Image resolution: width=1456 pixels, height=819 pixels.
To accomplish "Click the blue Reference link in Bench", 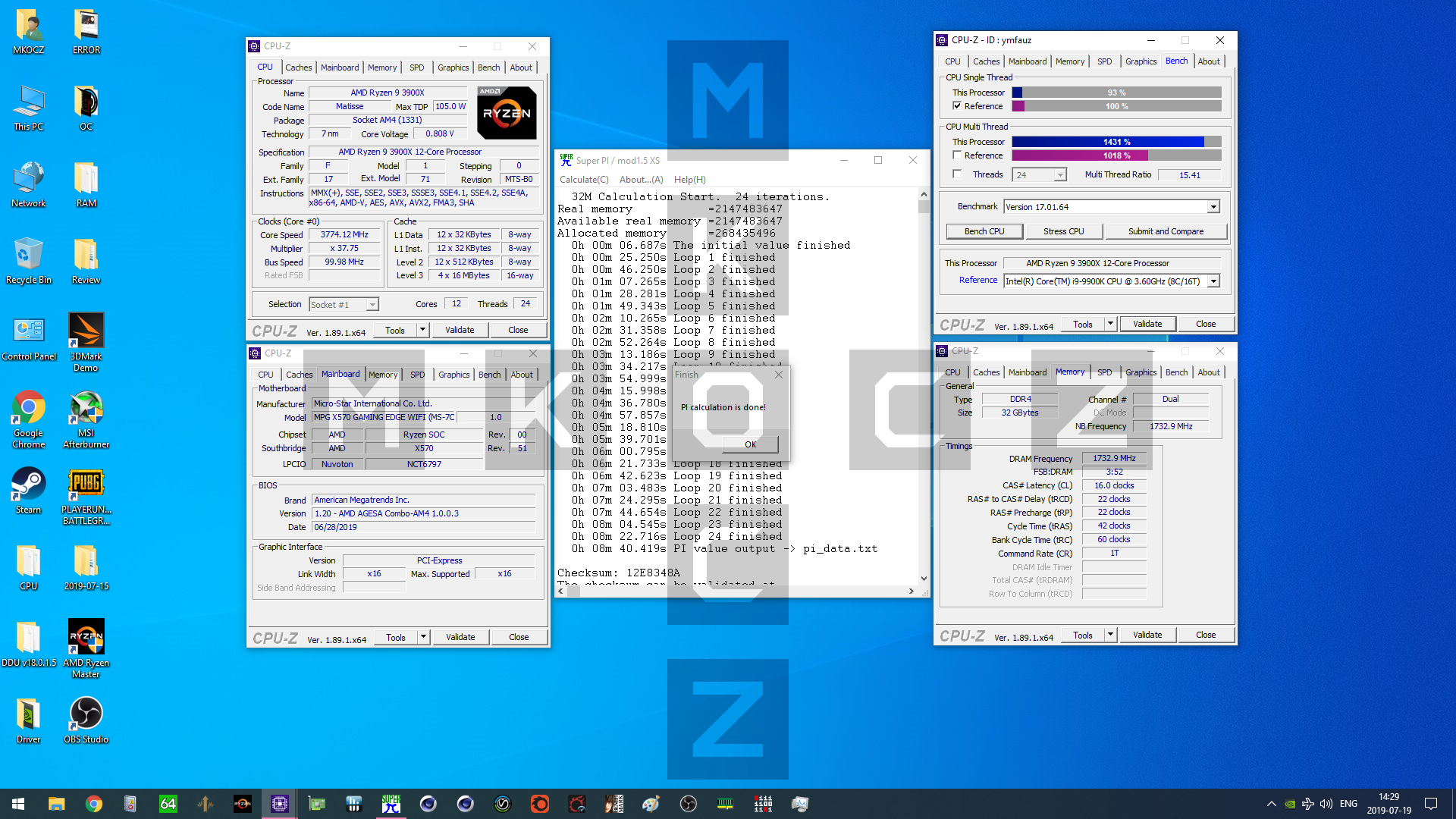I will point(978,280).
